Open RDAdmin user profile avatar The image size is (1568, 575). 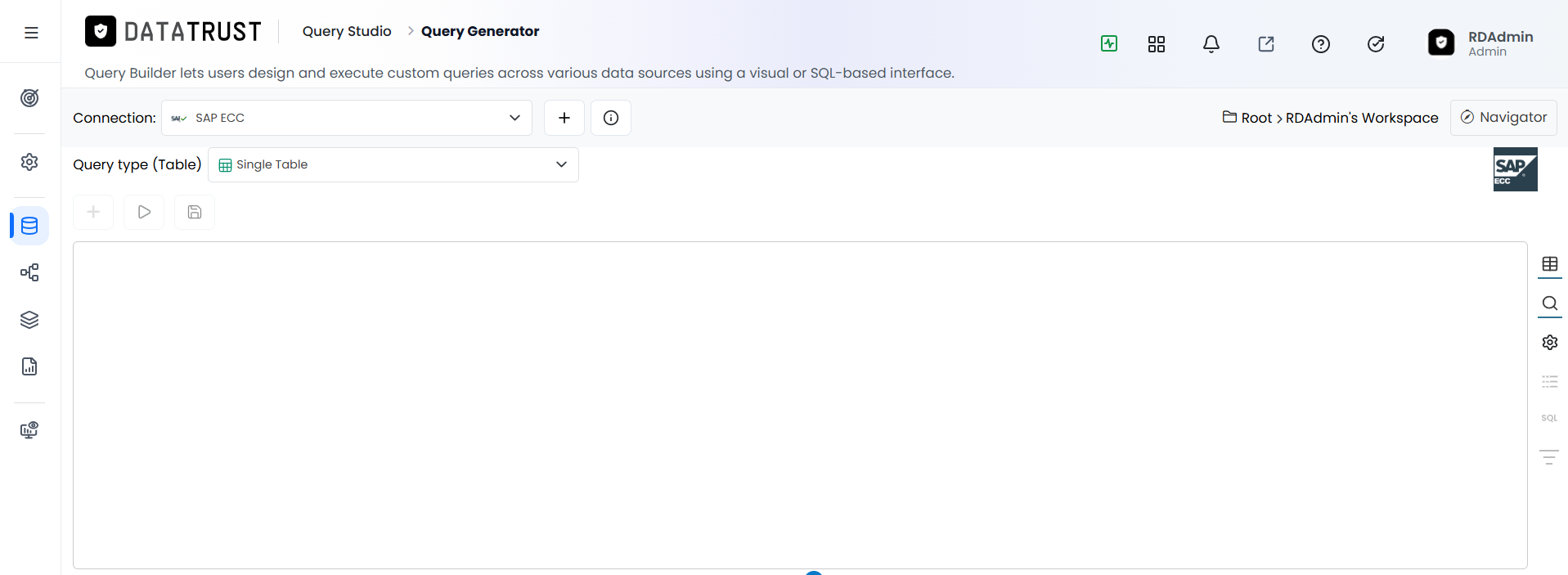point(1441,43)
